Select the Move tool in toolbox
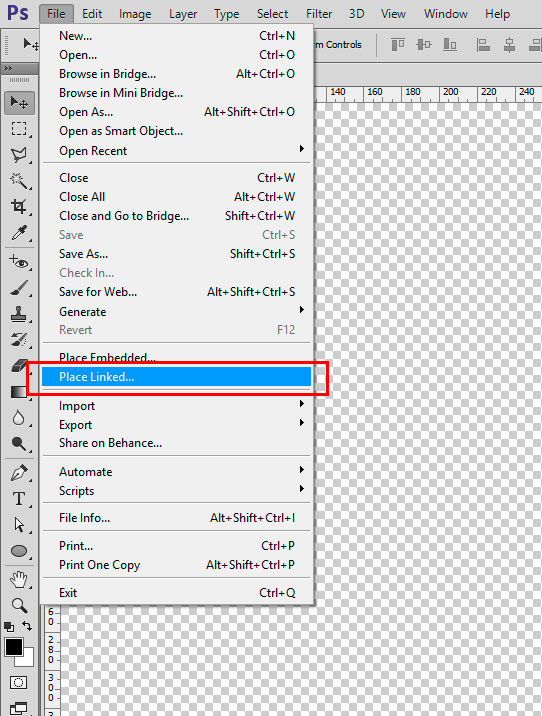This screenshot has height=716, width=542. 19,103
